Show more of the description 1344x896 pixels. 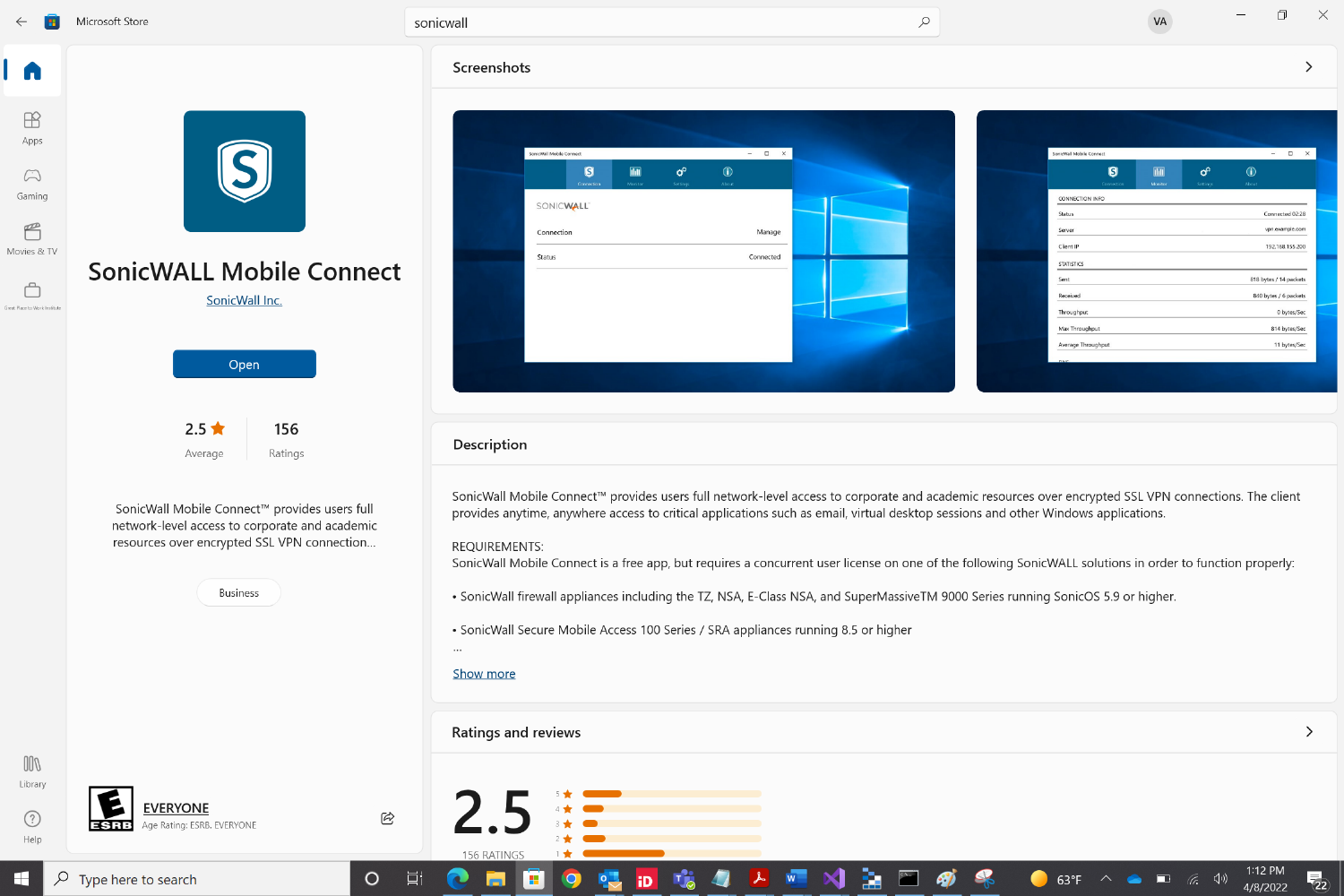(484, 674)
